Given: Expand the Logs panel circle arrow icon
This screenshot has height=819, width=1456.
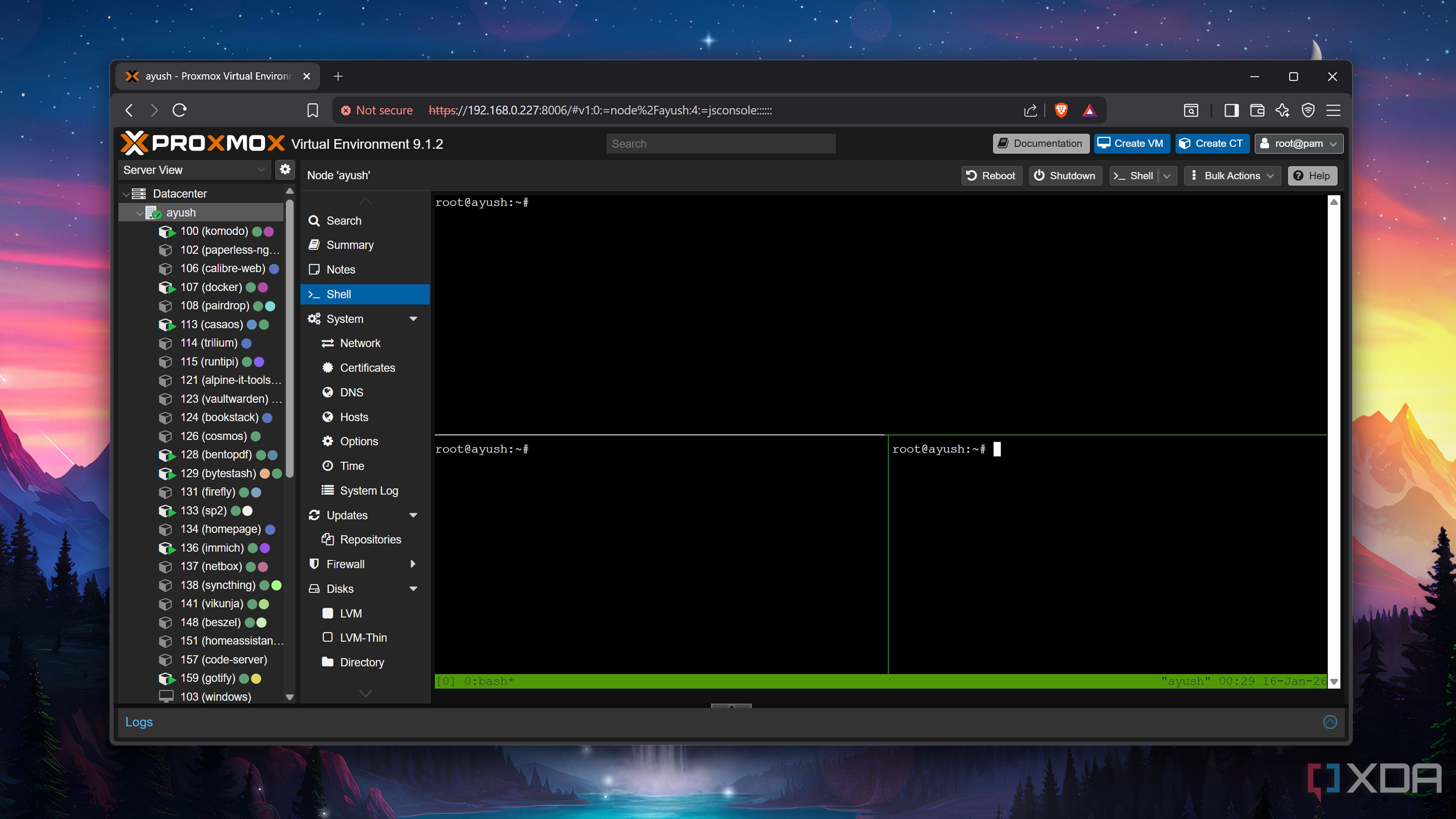Looking at the screenshot, I should click(x=1330, y=722).
